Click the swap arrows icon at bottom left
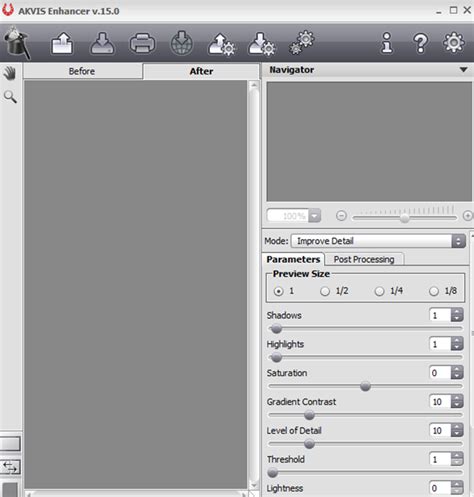This screenshot has height=497, width=474. pyautogui.click(x=10, y=467)
